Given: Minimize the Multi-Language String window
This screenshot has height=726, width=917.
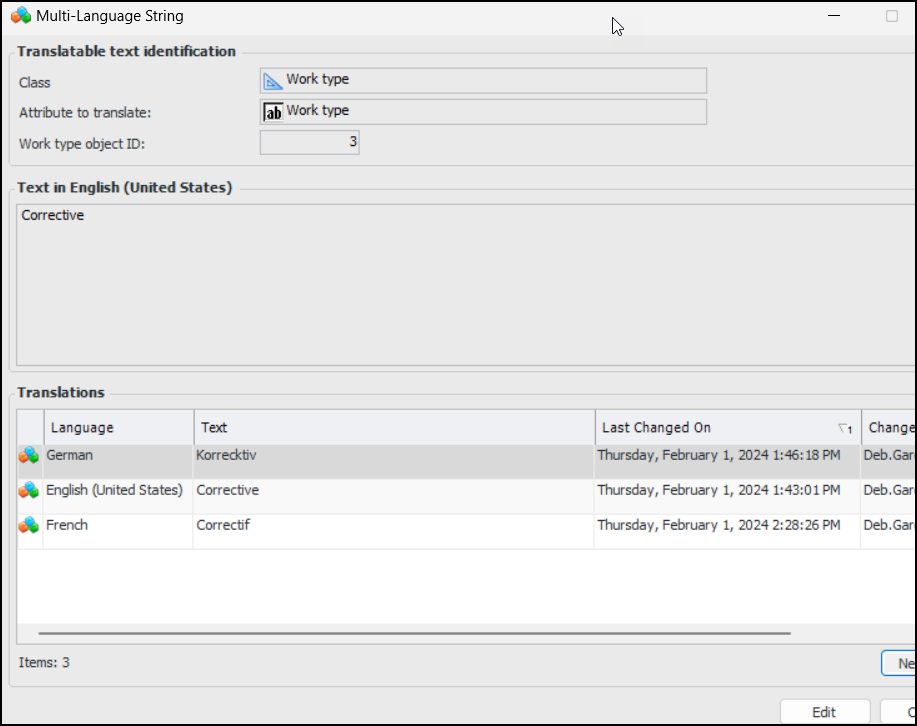Looking at the screenshot, I should point(834,16).
